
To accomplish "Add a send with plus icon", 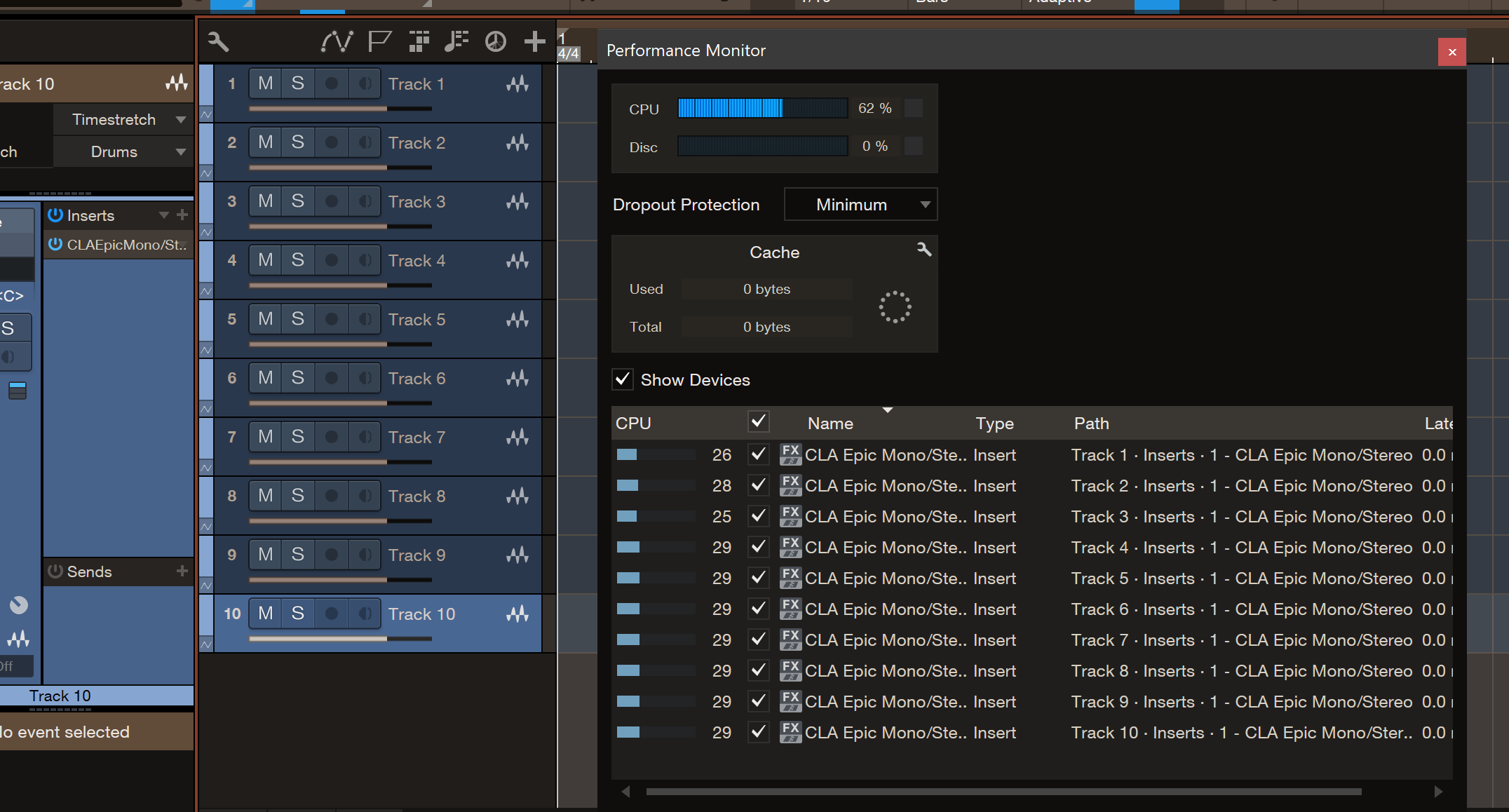I will 182,571.
